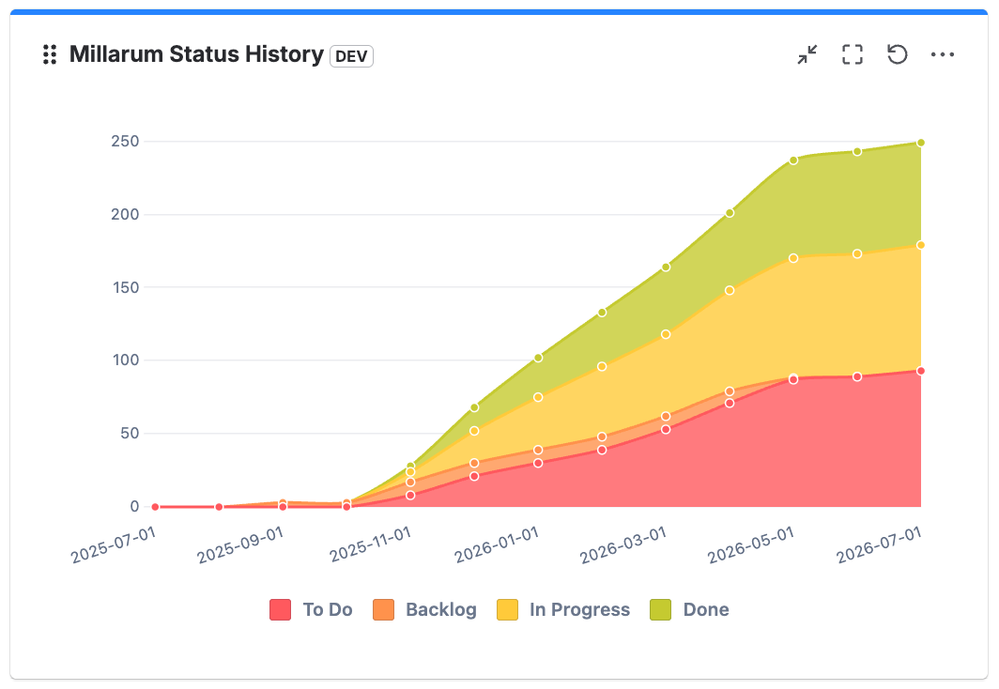
Task: Toggle the Done series in legend
Action: point(689,610)
